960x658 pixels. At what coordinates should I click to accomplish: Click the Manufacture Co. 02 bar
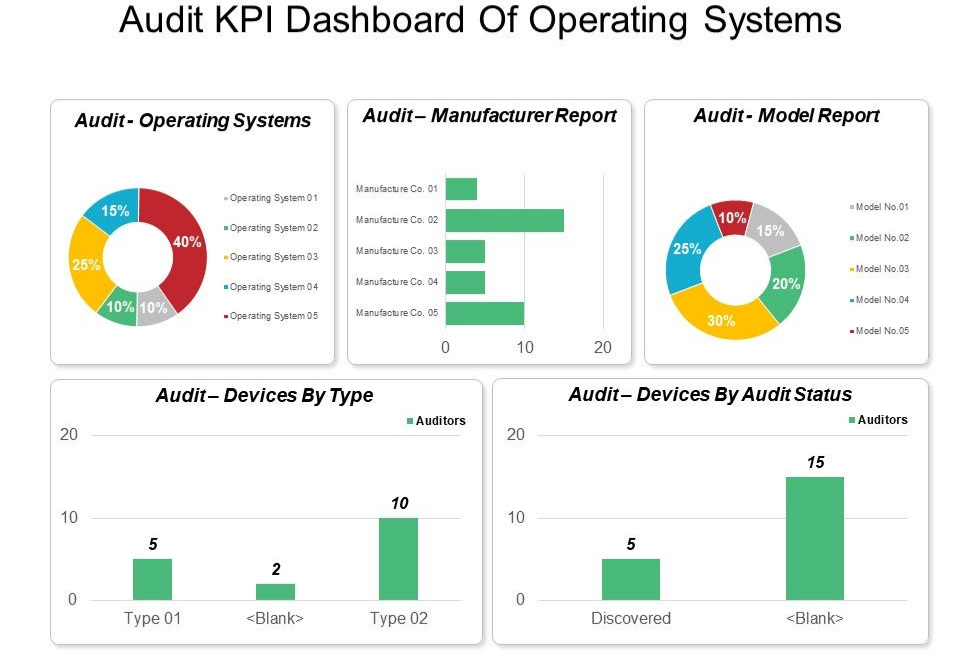click(504, 220)
